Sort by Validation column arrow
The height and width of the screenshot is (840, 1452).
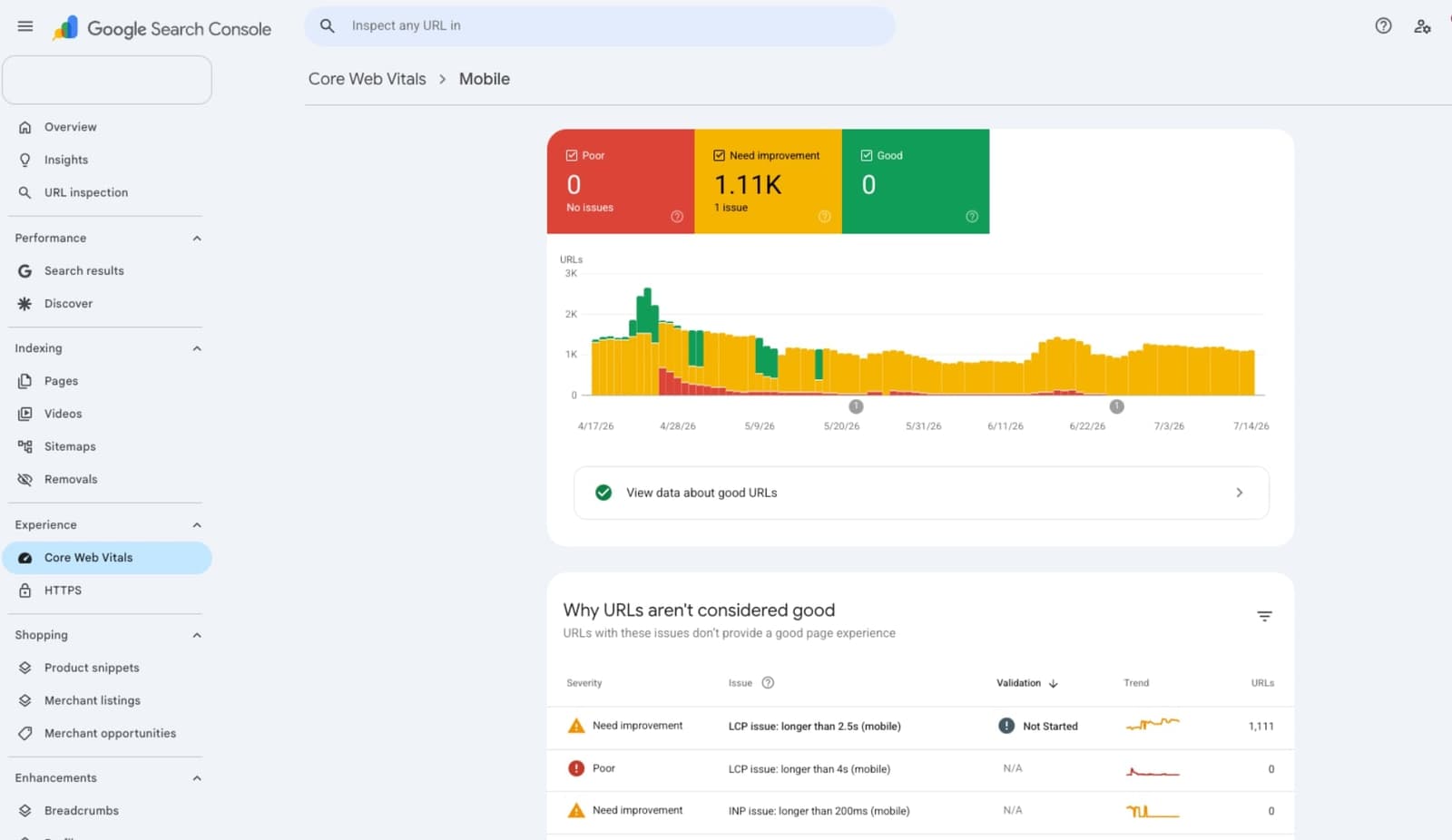point(1053,683)
